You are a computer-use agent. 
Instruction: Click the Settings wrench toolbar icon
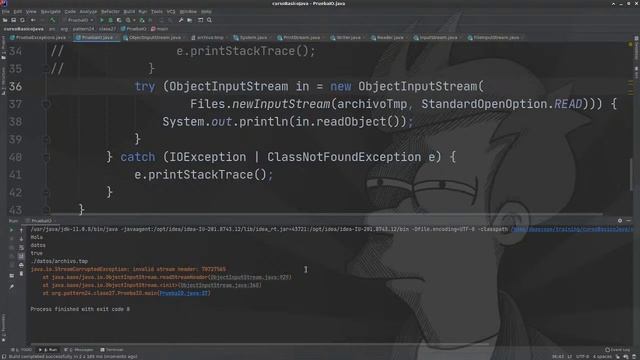coord(181,20)
